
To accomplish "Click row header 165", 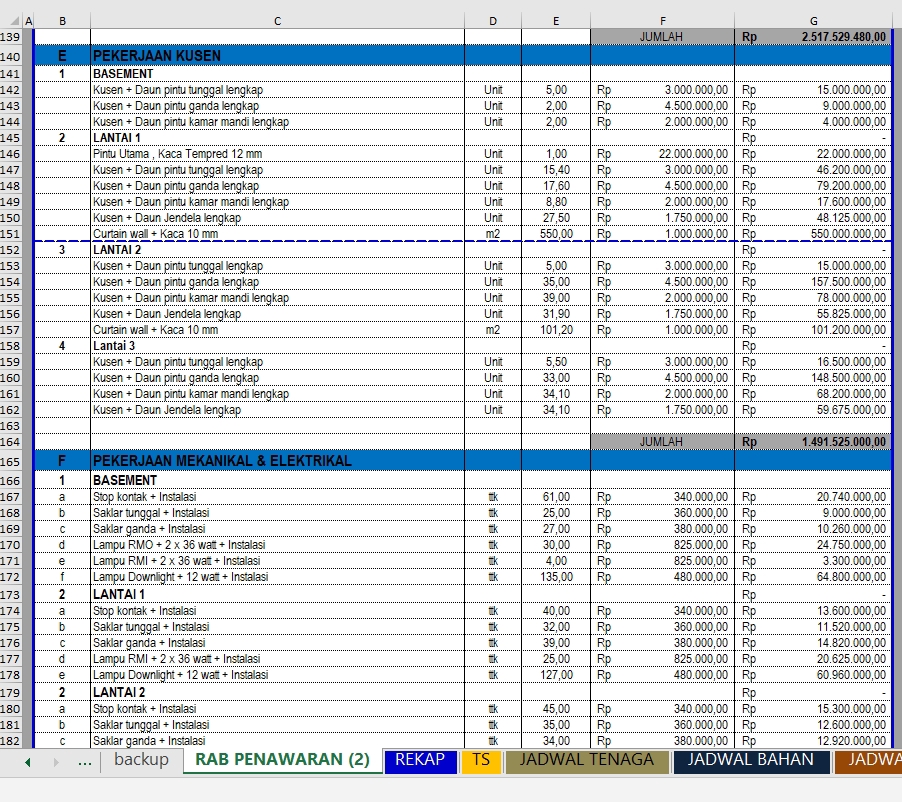I will point(12,461).
